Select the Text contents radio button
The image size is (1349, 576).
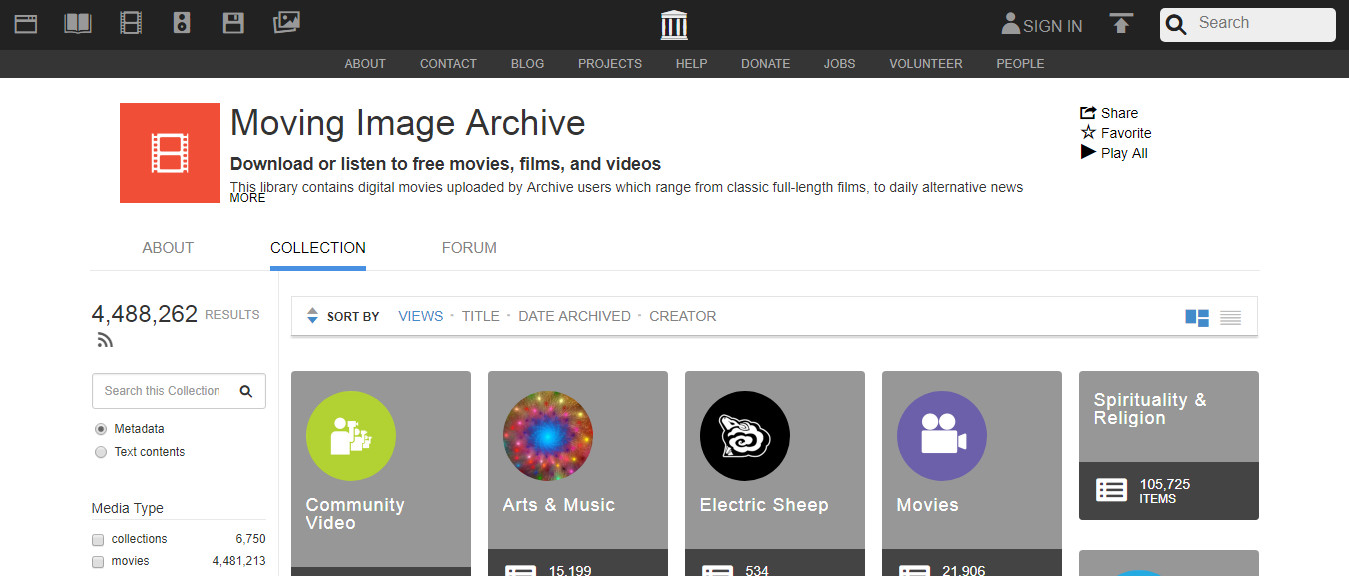tap(100, 452)
